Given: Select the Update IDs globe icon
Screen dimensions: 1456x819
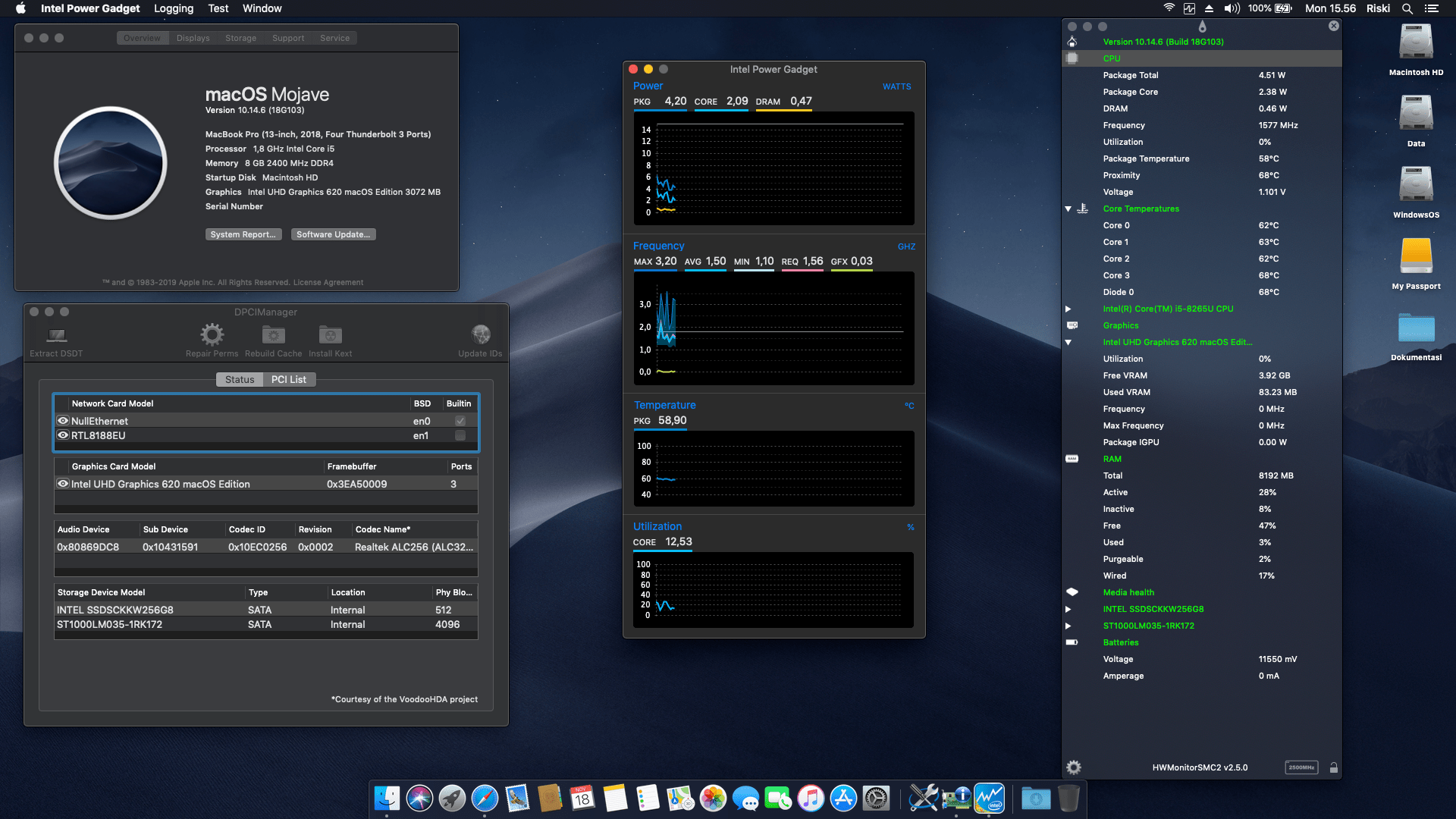Looking at the screenshot, I should [x=481, y=334].
